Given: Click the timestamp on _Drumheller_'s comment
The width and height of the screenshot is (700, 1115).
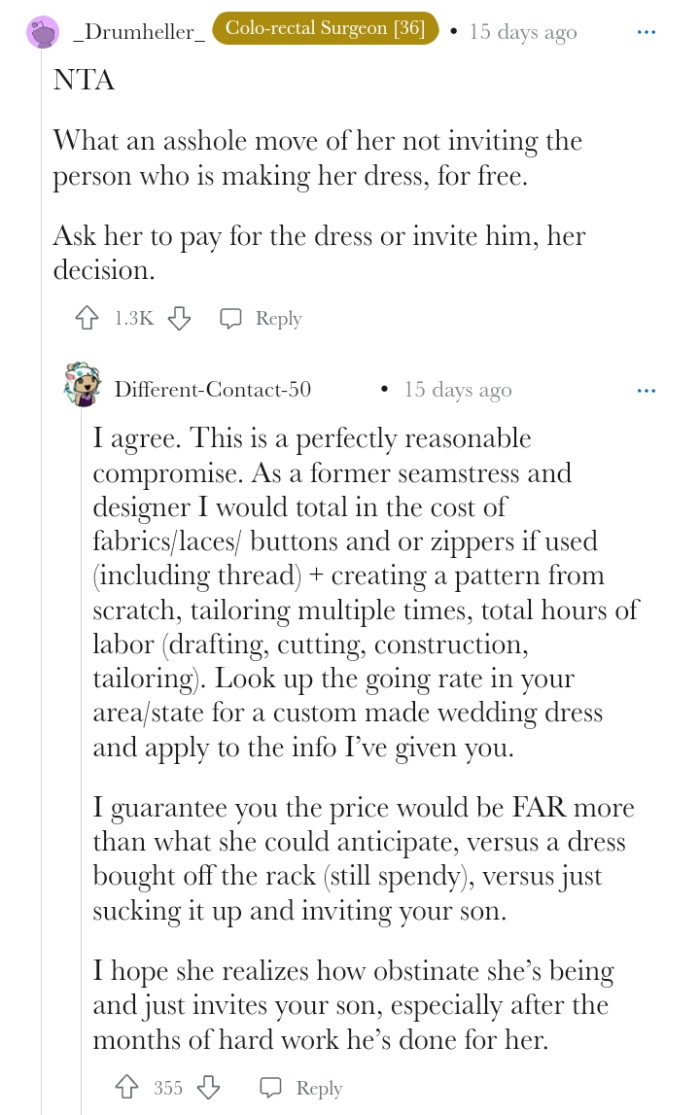Looking at the screenshot, I should (523, 32).
